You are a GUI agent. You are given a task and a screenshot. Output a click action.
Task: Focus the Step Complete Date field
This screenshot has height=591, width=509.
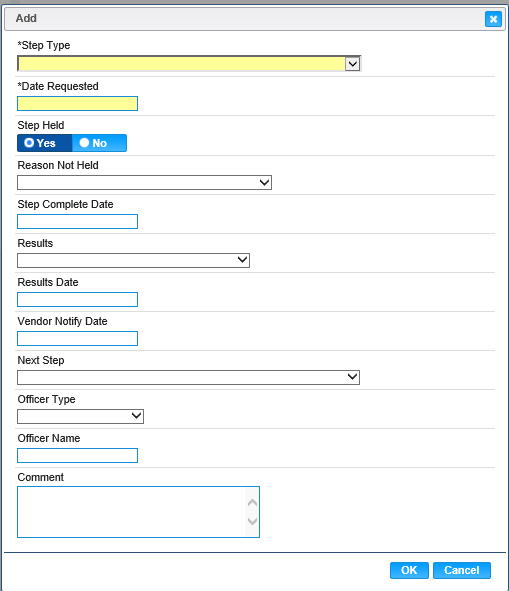click(x=77, y=222)
